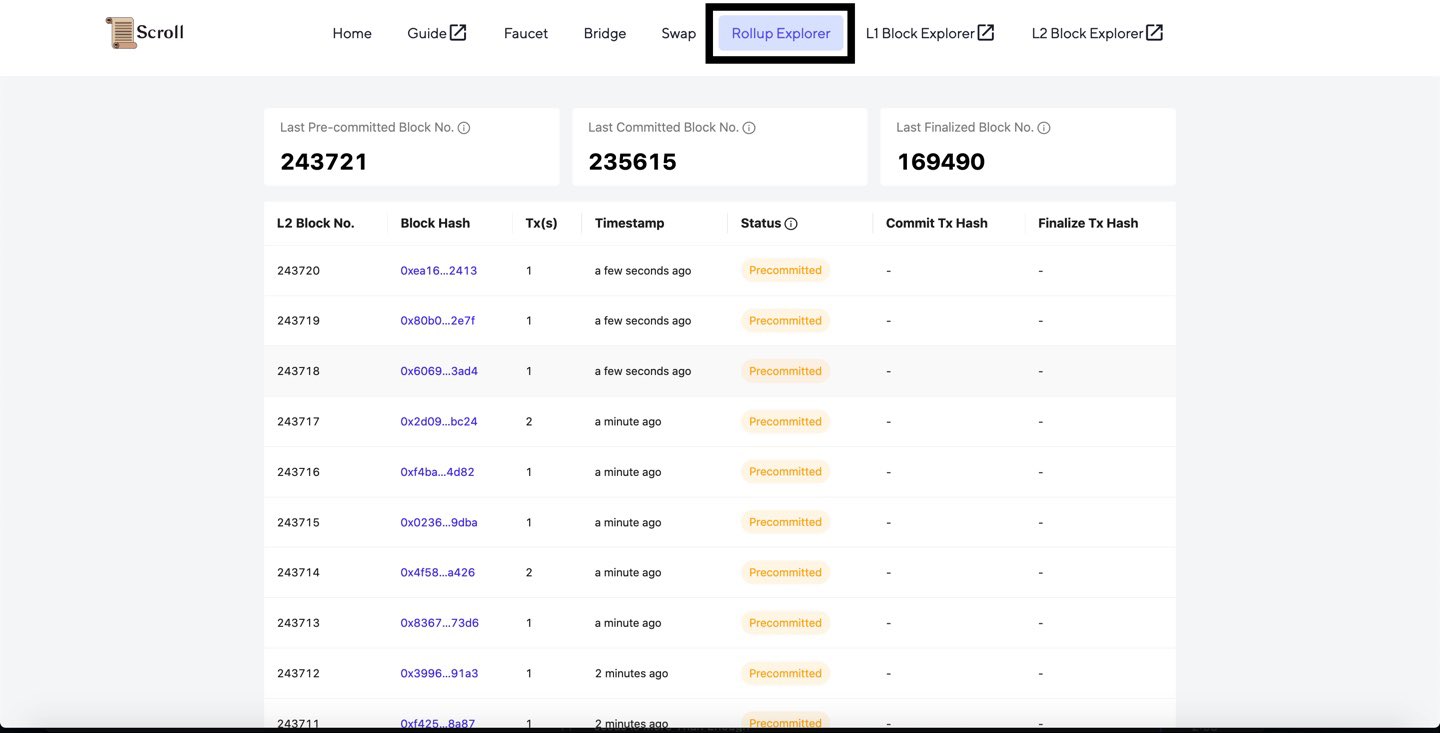Open block hash 0xf4ba...4d82

(x=438, y=472)
